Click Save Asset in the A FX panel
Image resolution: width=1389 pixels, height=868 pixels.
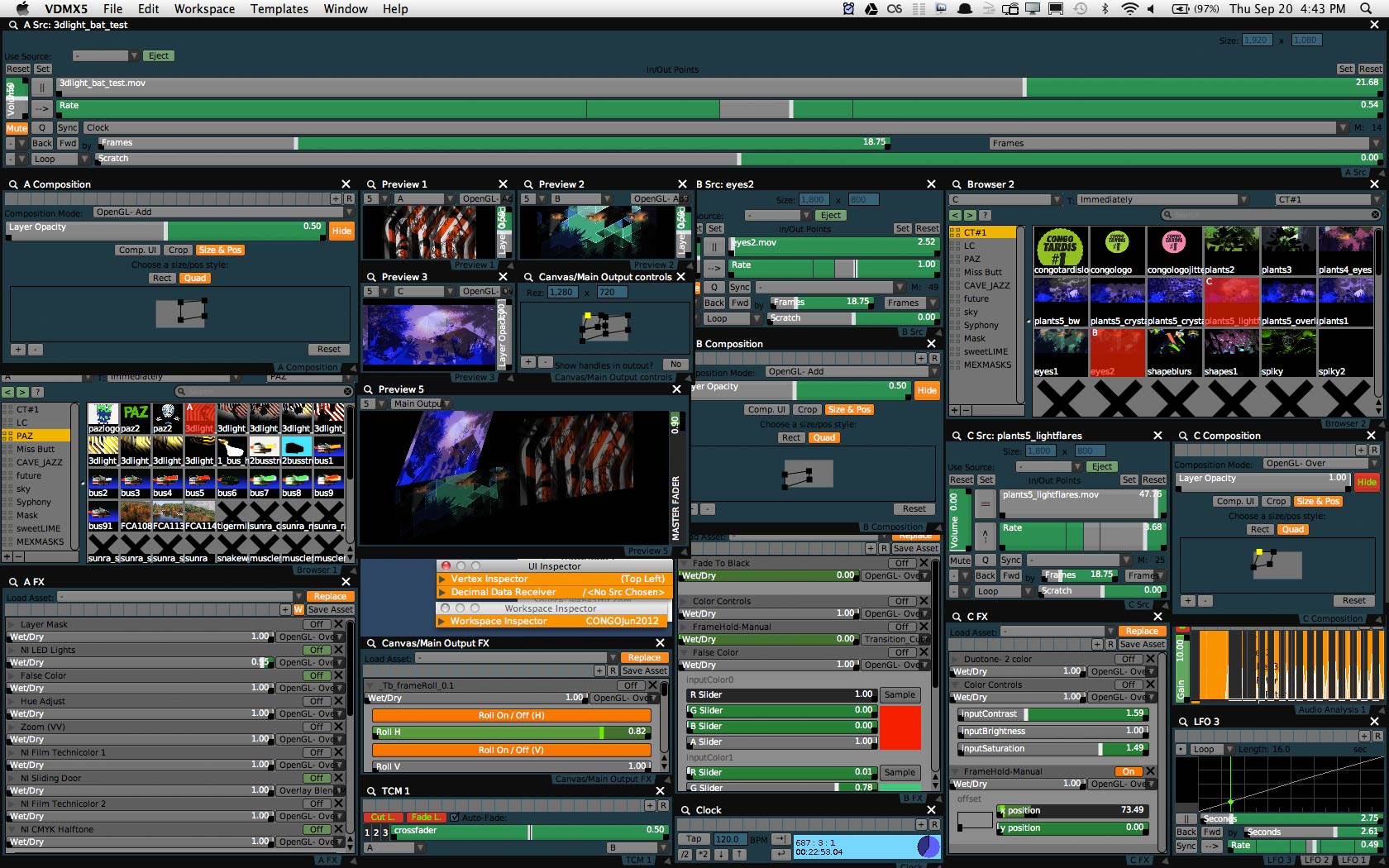[x=330, y=610]
